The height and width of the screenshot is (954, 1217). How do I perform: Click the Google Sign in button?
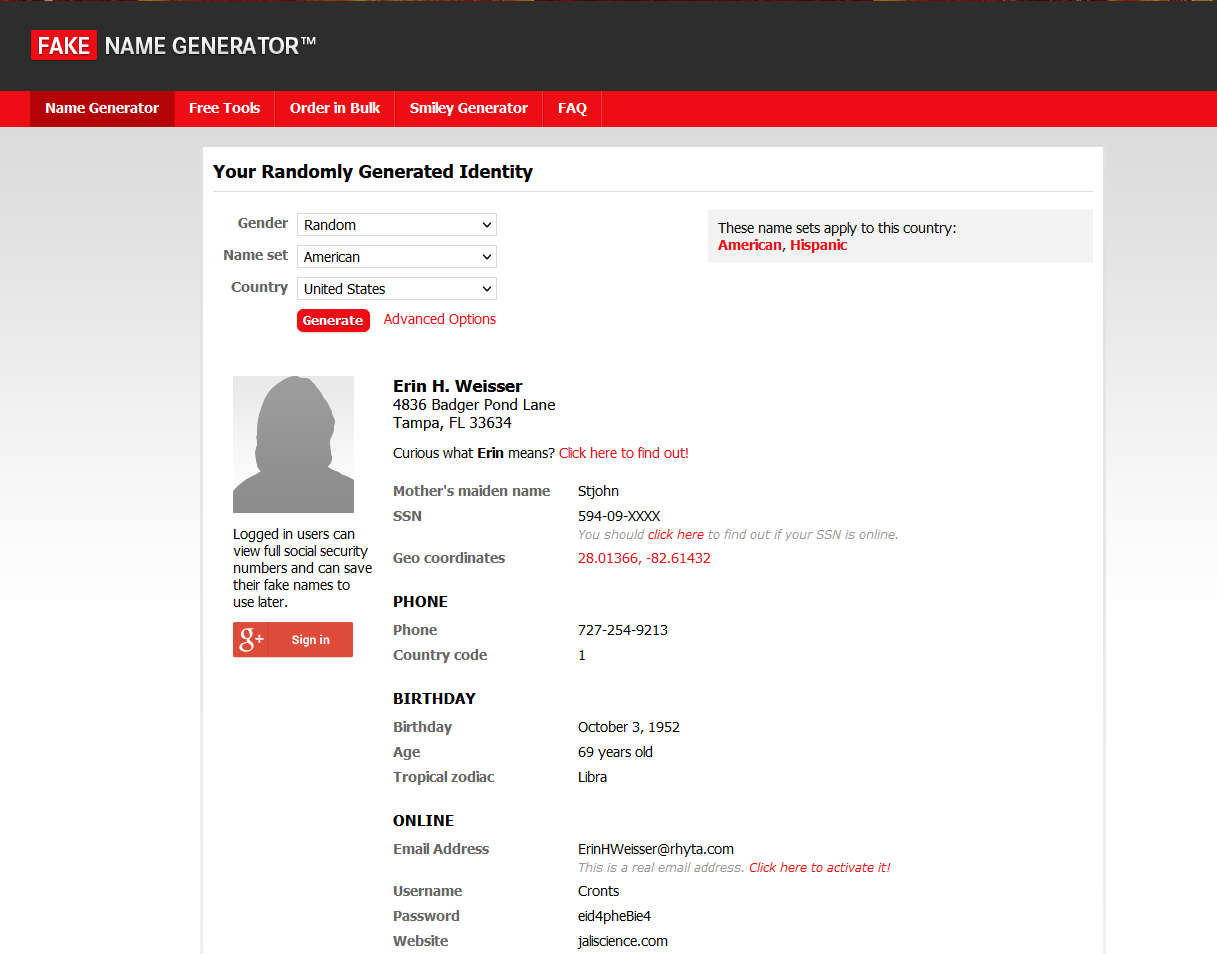(293, 640)
